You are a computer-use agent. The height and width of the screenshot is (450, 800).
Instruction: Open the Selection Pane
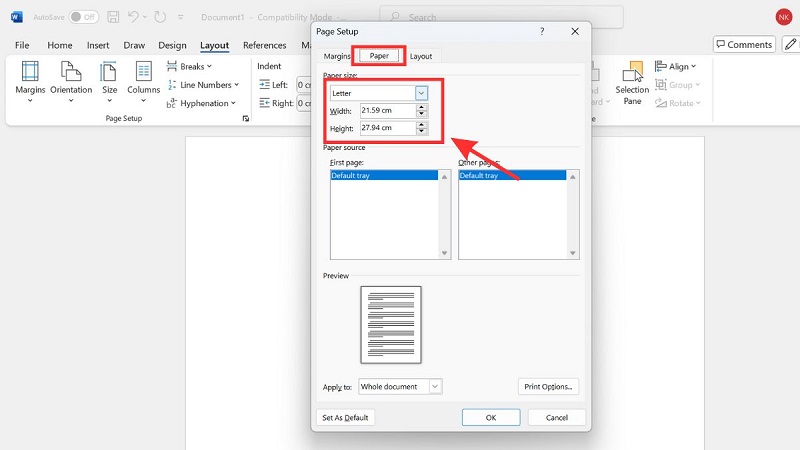click(632, 80)
